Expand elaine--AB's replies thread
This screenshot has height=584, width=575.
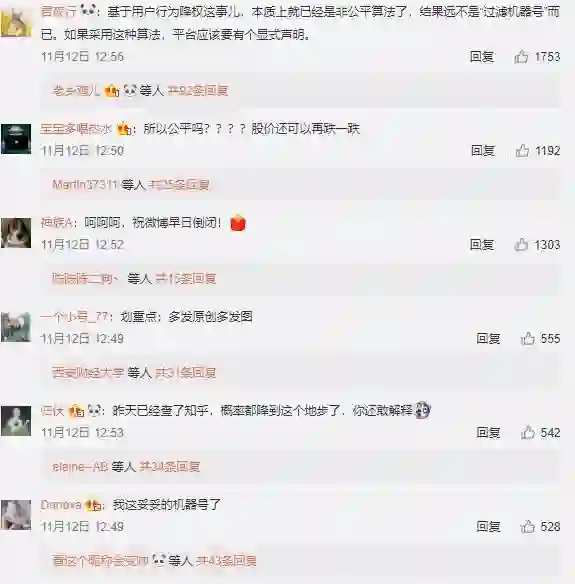[x=170, y=466]
